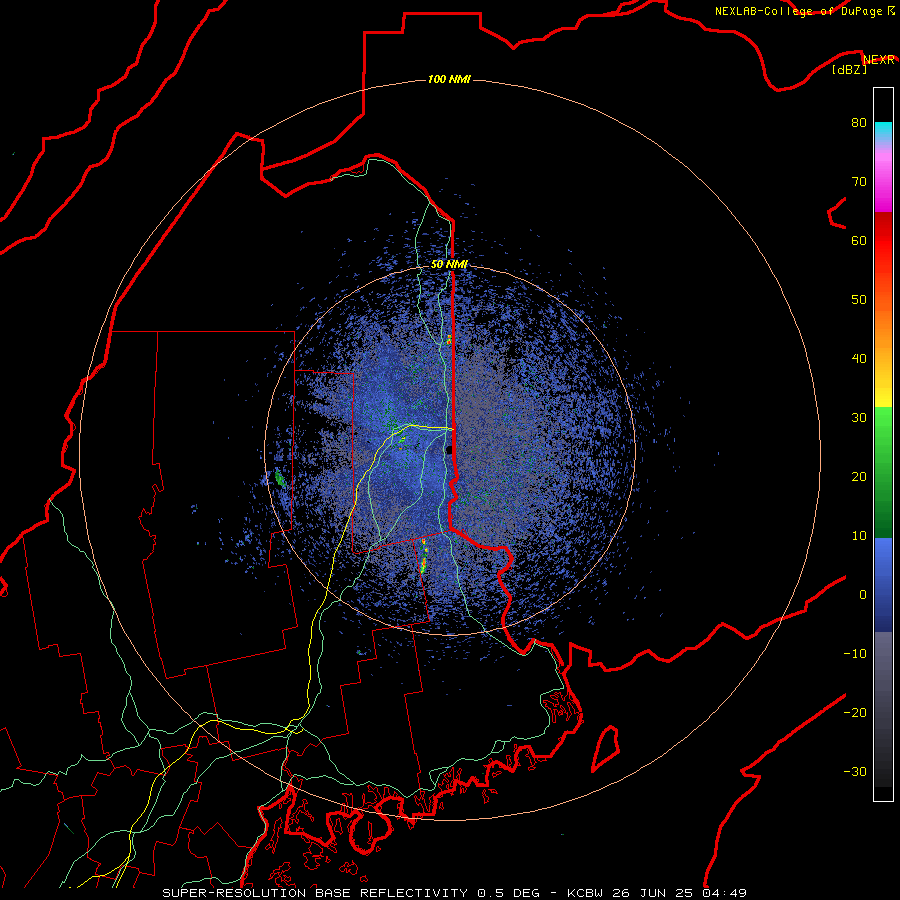This screenshot has height=900, width=900.
Task: Click the -10 value on the dBZ scale
Action: point(855,654)
